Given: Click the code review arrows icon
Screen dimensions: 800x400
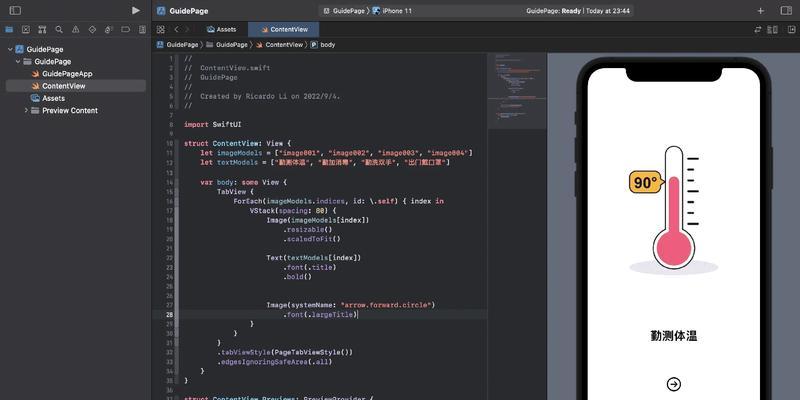Looking at the screenshot, I should click(x=758, y=30).
